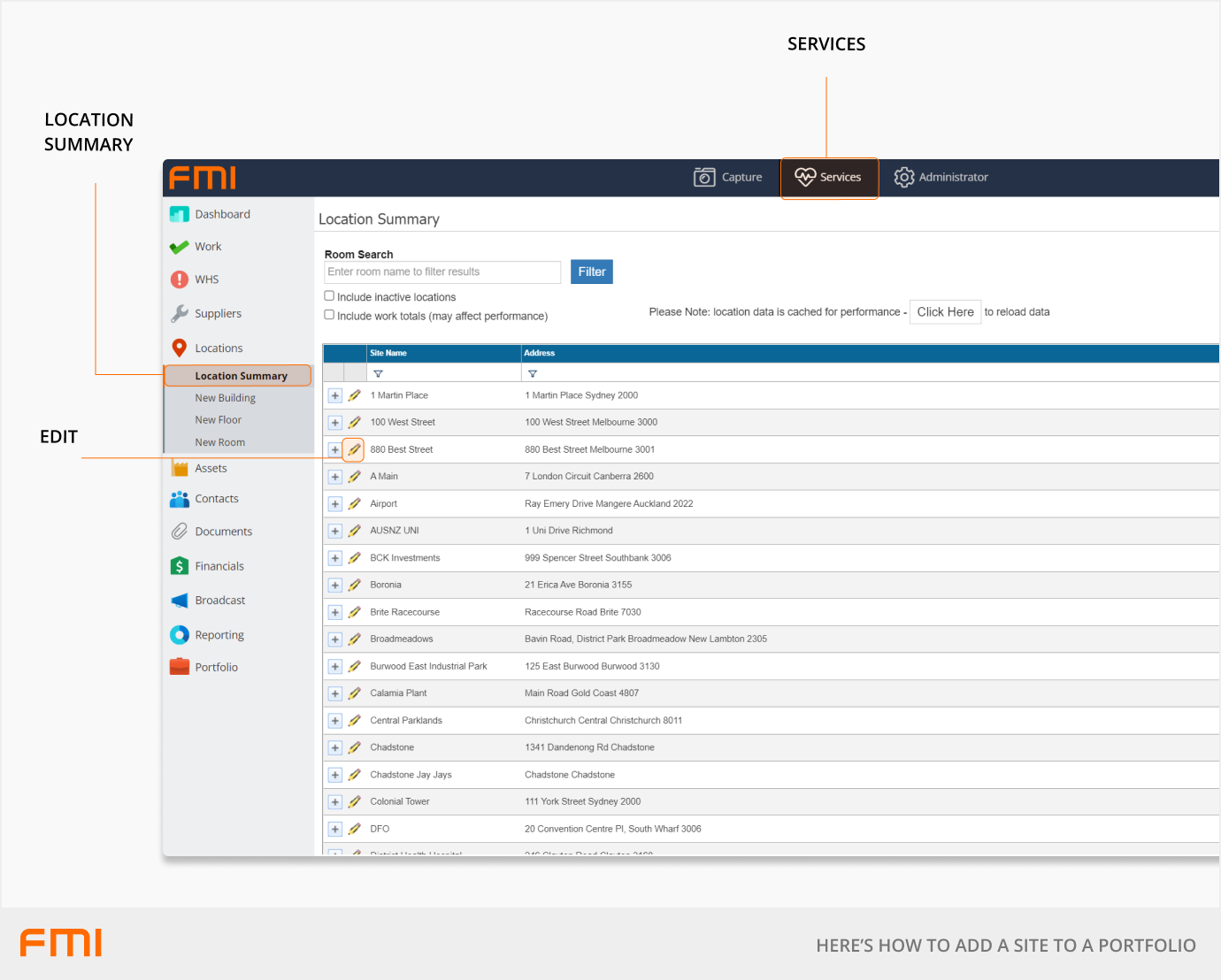Open the Reporting section in sidebar
Viewport: 1221px width, 980px height.
click(180, 635)
